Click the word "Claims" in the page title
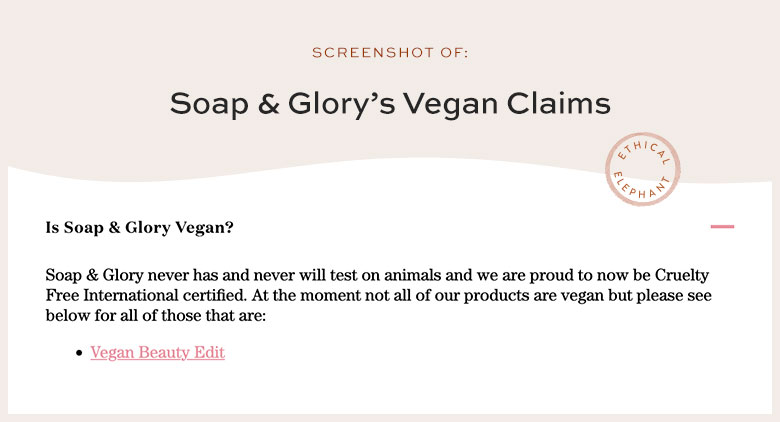The width and height of the screenshot is (780, 422). point(559,104)
